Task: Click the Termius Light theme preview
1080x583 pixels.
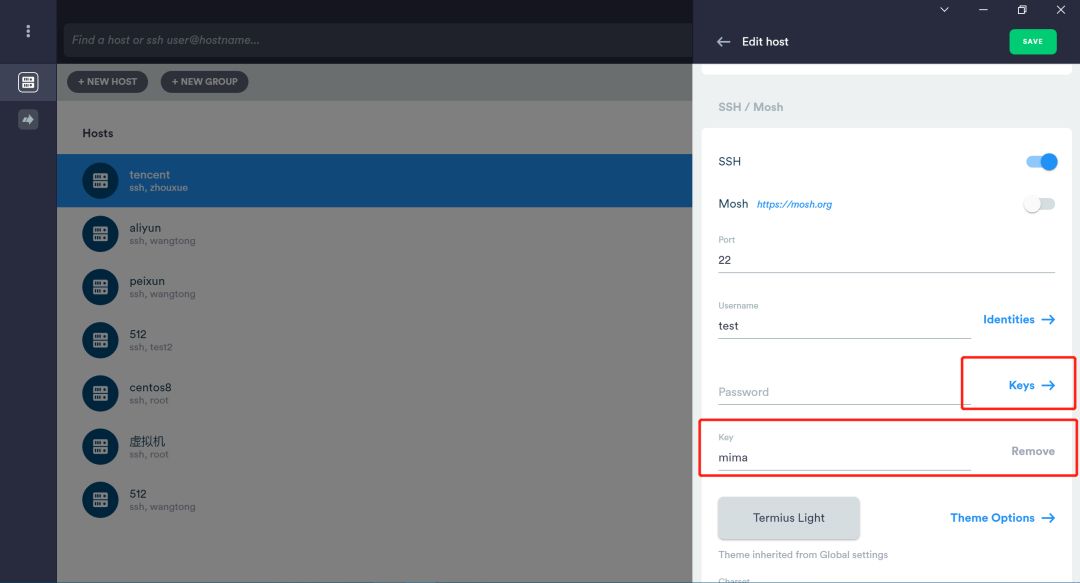Action: (789, 518)
